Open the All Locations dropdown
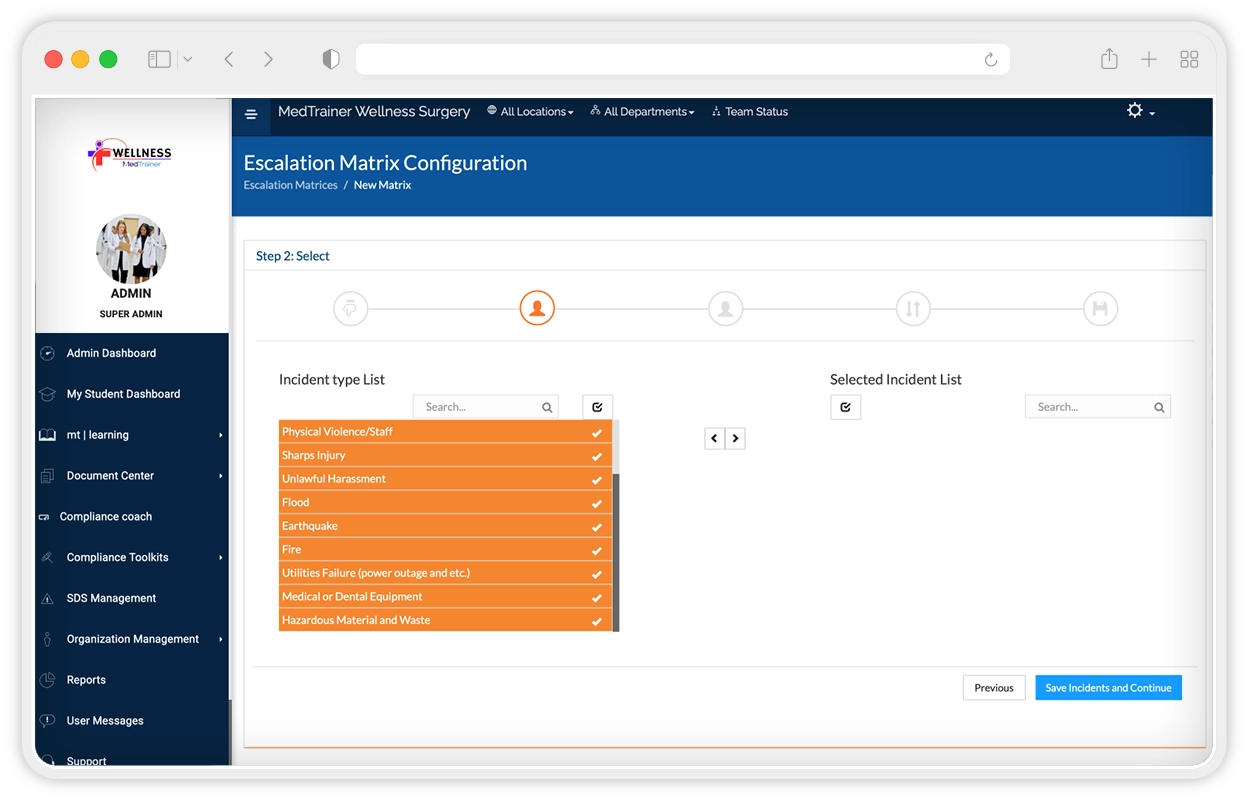 point(530,112)
